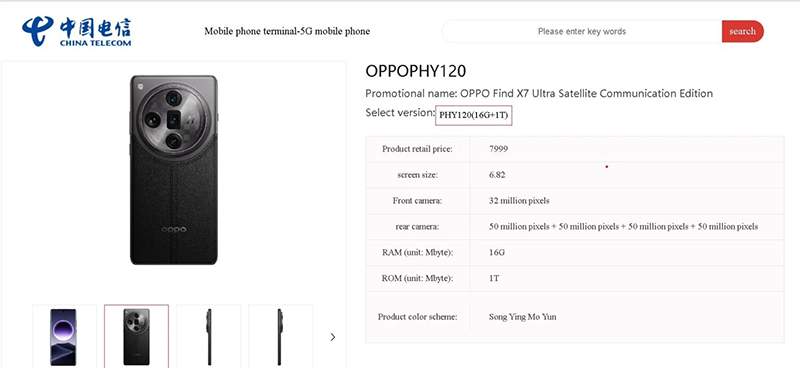Click the product retail price 7999 value

coord(498,149)
